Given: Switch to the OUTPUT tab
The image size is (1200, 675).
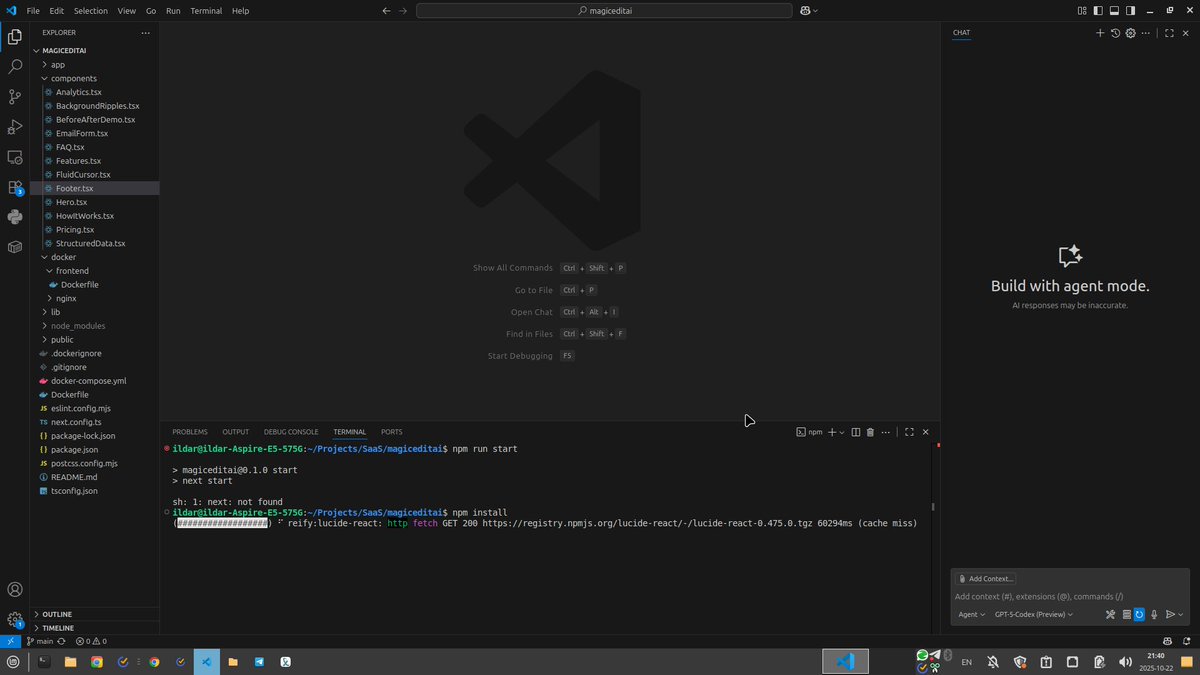Looking at the screenshot, I should 236,432.
